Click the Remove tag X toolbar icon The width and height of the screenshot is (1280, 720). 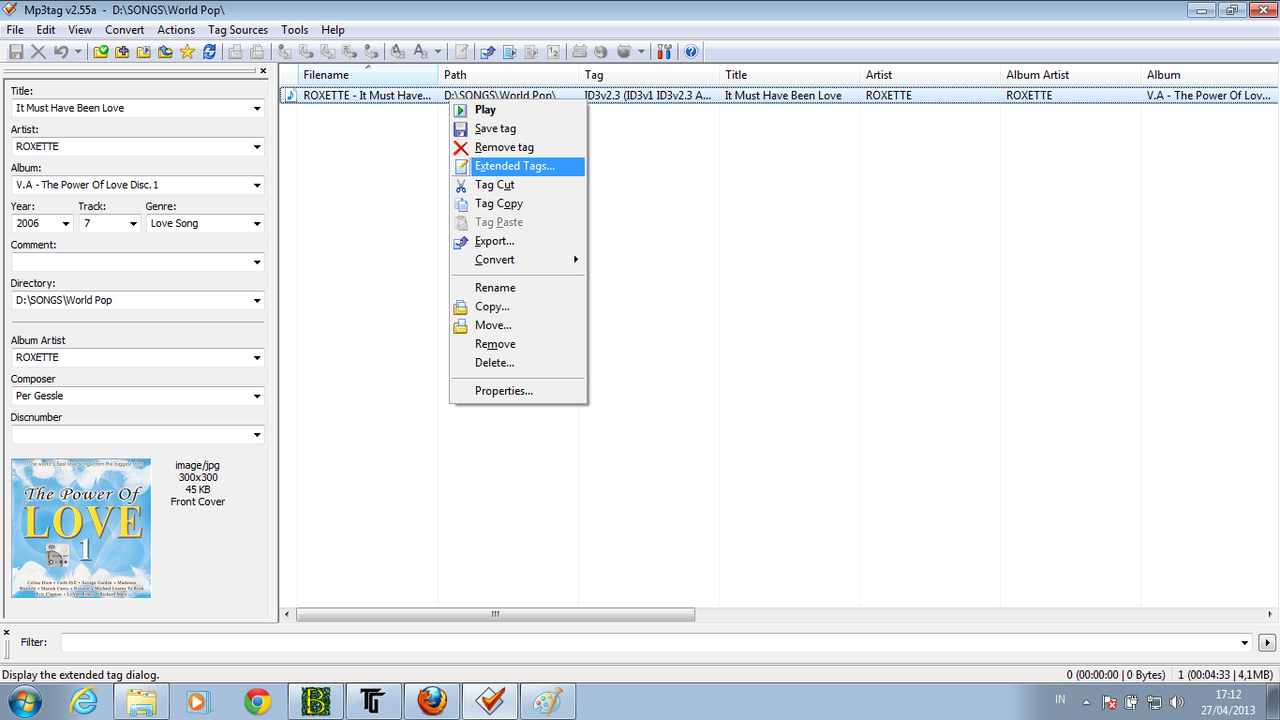pos(38,52)
